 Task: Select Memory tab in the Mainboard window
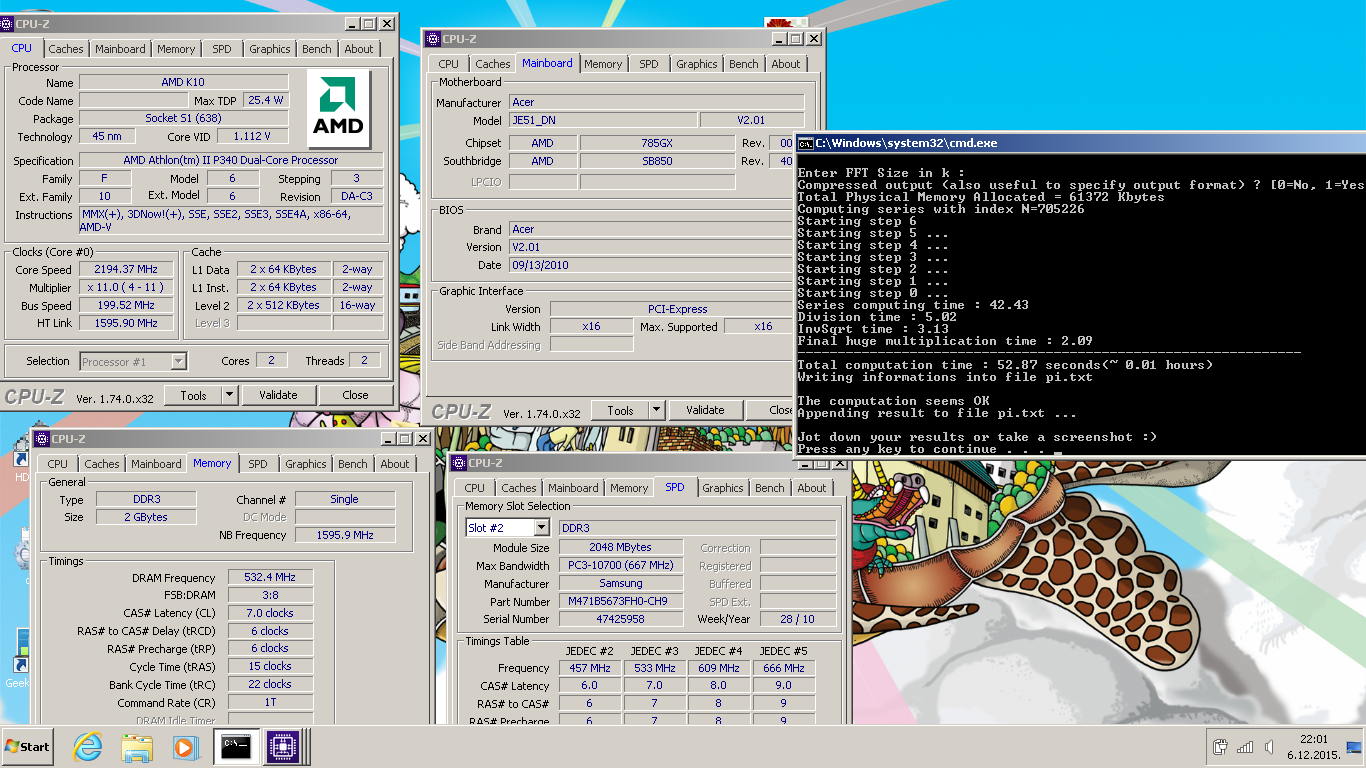pos(603,64)
